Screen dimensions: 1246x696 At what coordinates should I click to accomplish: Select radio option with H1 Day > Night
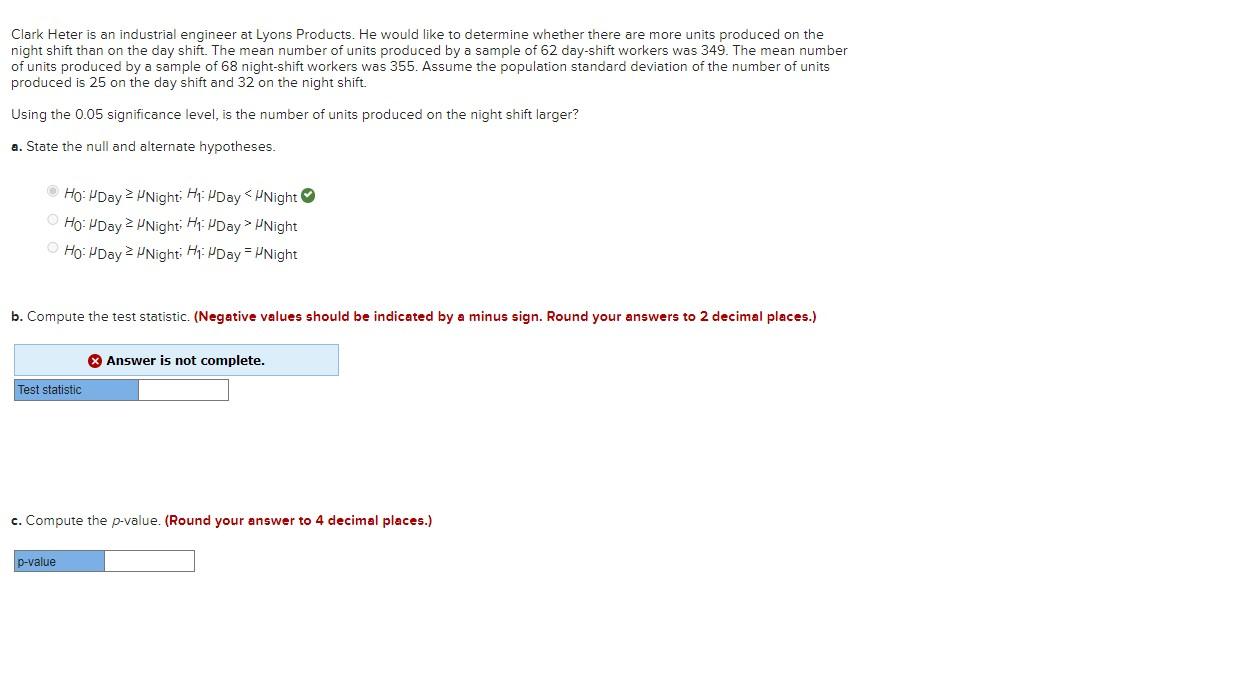point(52,220)
